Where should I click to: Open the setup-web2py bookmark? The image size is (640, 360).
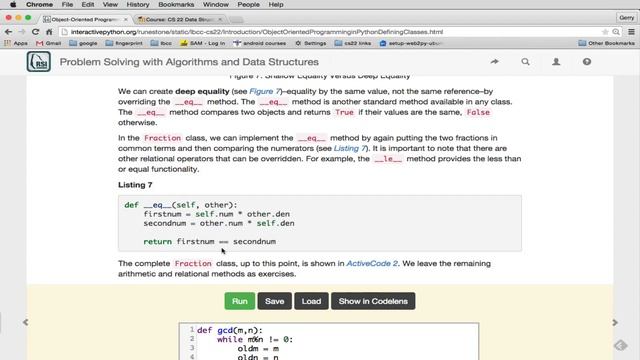(411, 43)
